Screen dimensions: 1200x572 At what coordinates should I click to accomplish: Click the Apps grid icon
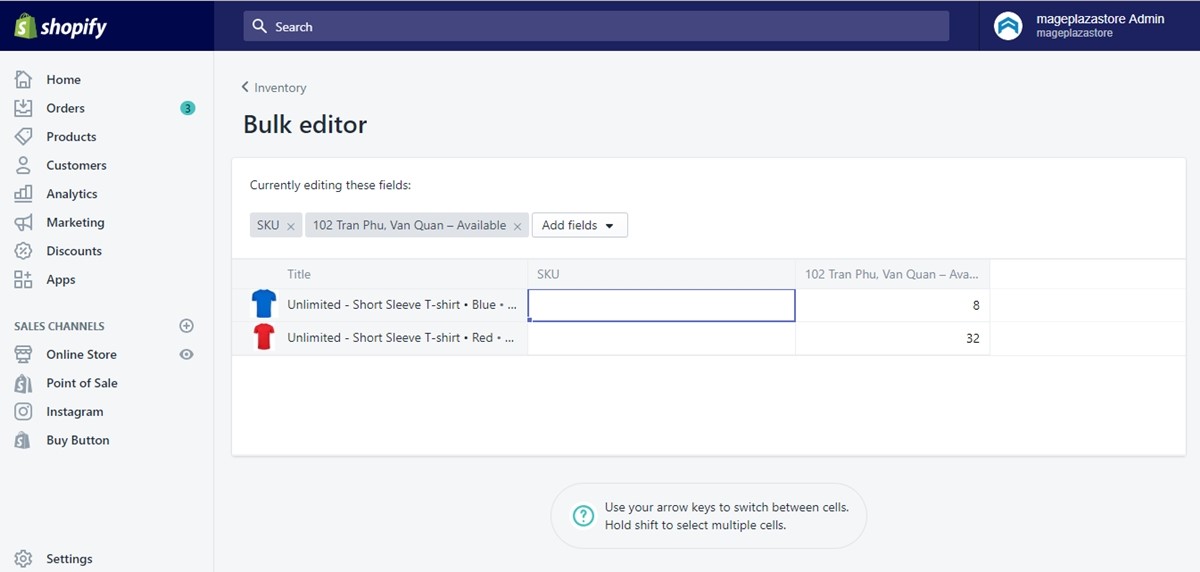click(x=23, y=280)
